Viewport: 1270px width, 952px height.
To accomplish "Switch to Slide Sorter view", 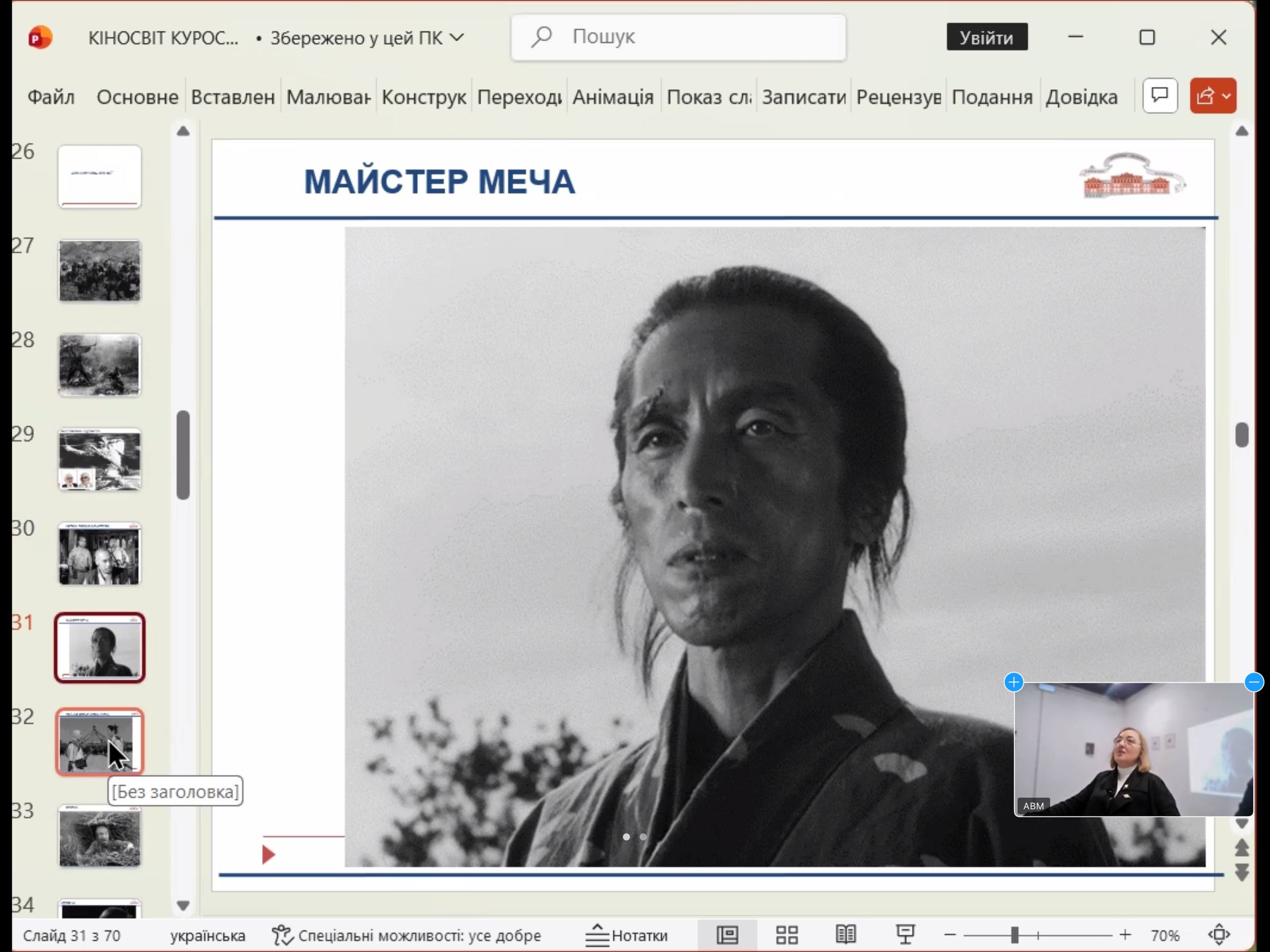I will 787,935.
